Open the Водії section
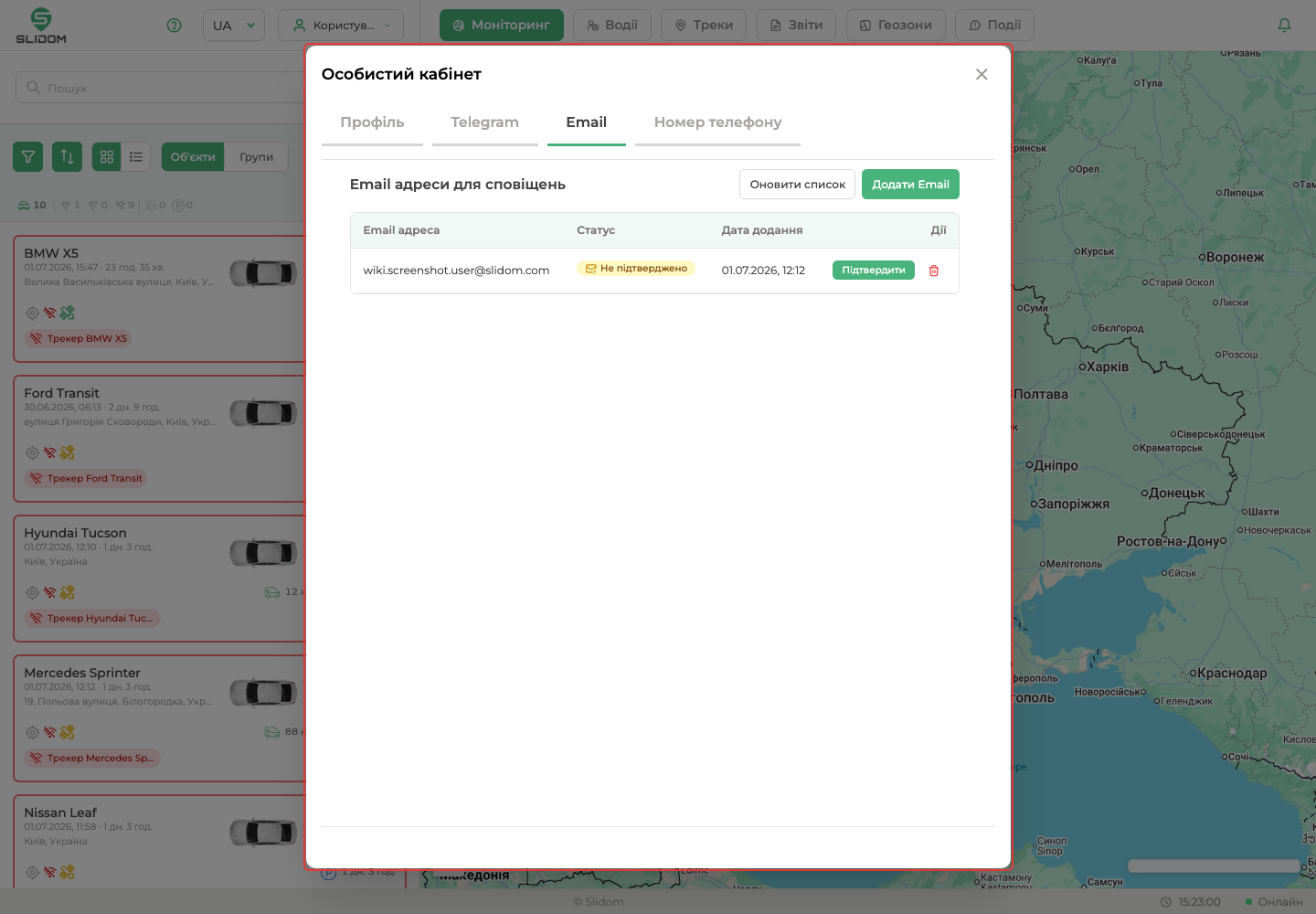 (612, 26)
